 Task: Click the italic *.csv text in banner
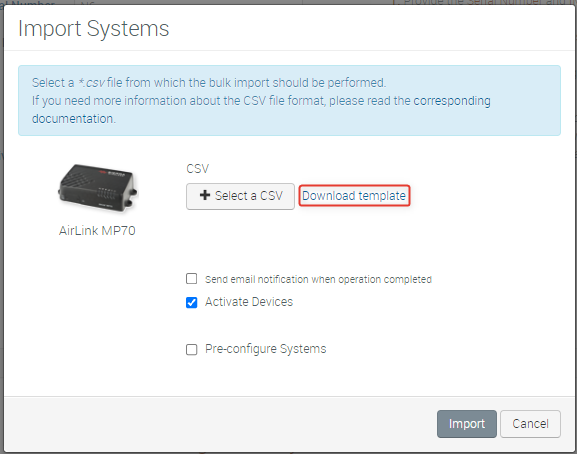coord(92,83)
